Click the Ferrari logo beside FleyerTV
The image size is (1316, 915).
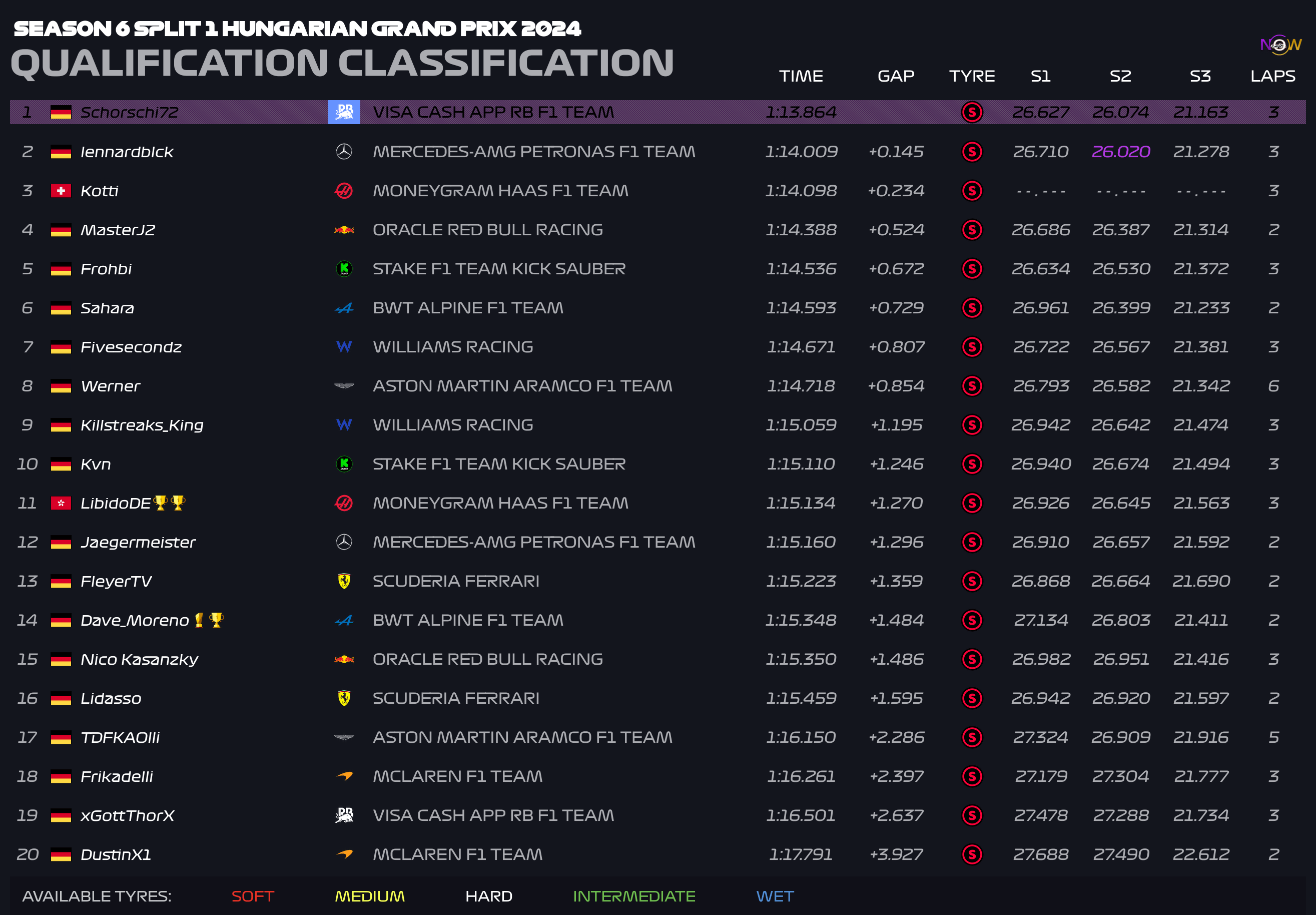click(344, 581)
